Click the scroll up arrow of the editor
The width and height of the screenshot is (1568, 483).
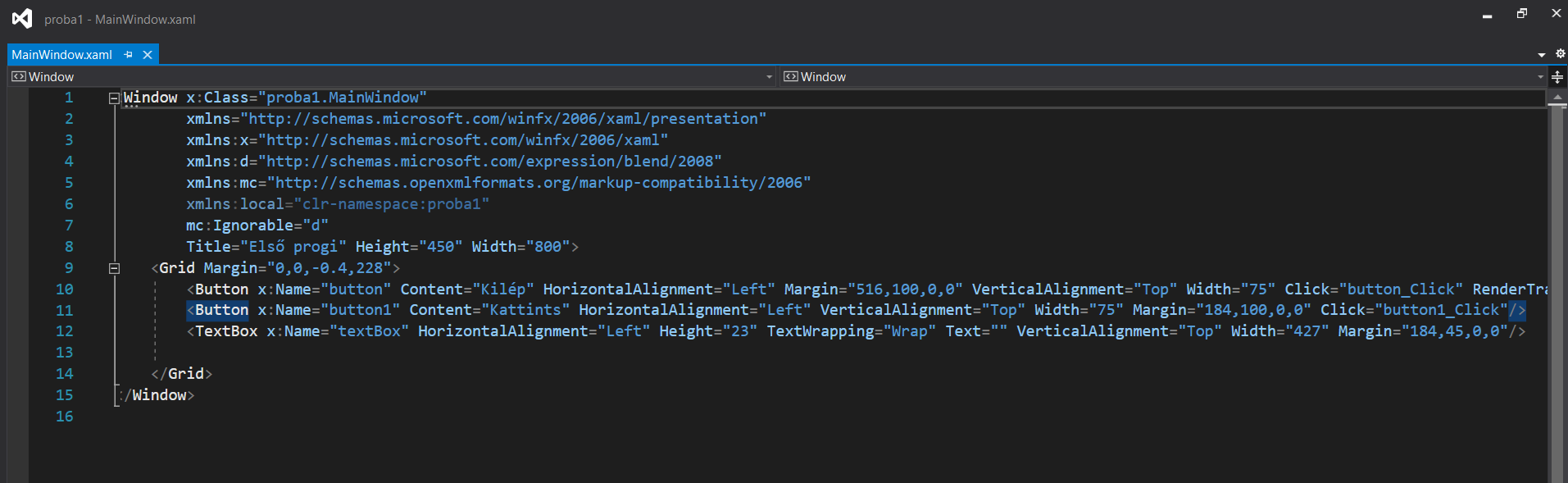coord(1557,97)
